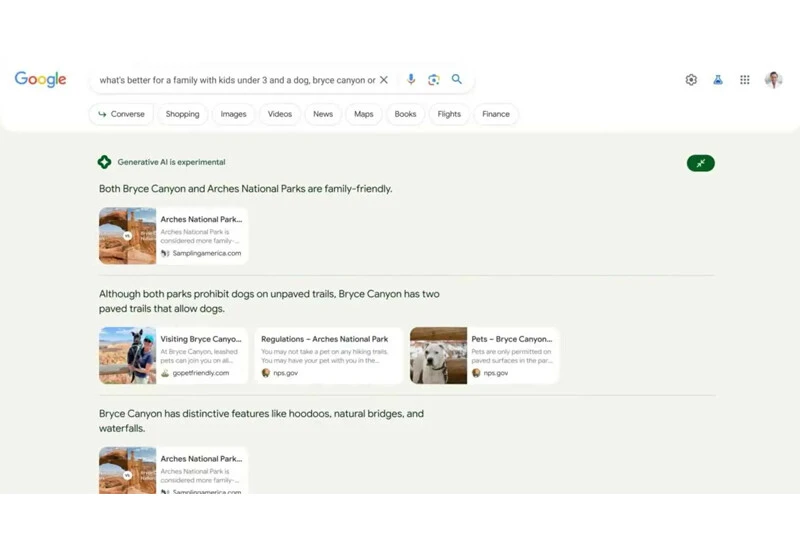Open Search Labs beaker icon

(718, 80)
